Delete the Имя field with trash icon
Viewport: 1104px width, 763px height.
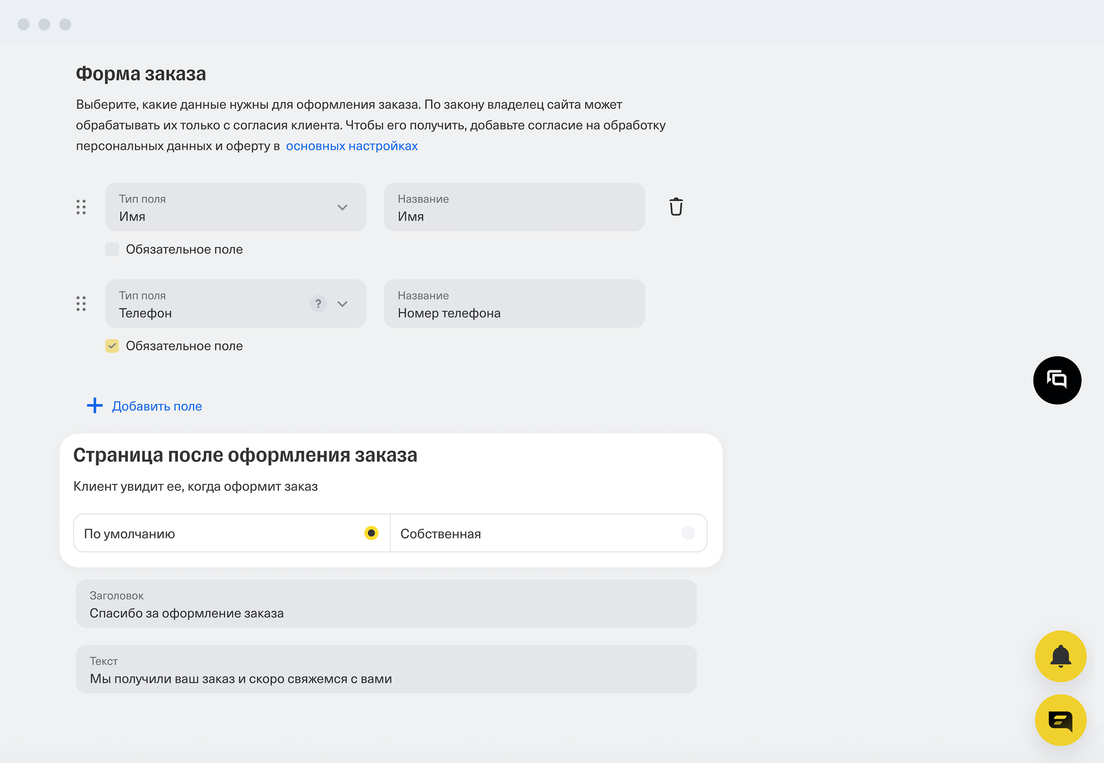676,207
